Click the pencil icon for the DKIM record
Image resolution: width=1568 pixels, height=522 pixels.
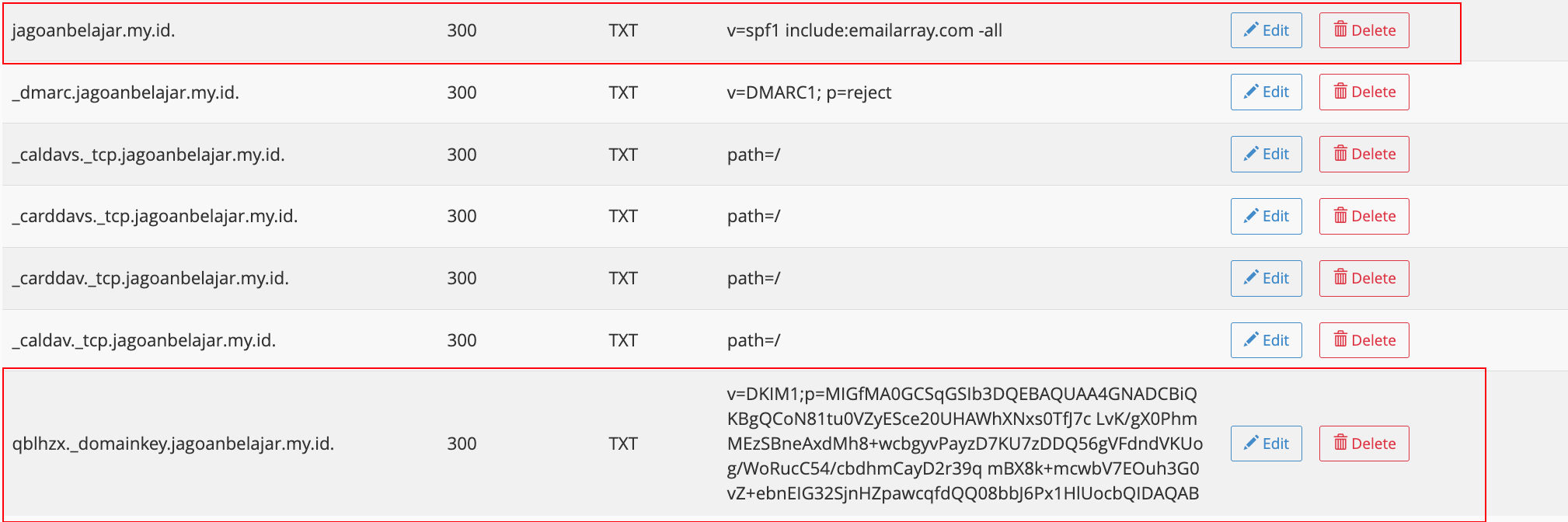1251,443
